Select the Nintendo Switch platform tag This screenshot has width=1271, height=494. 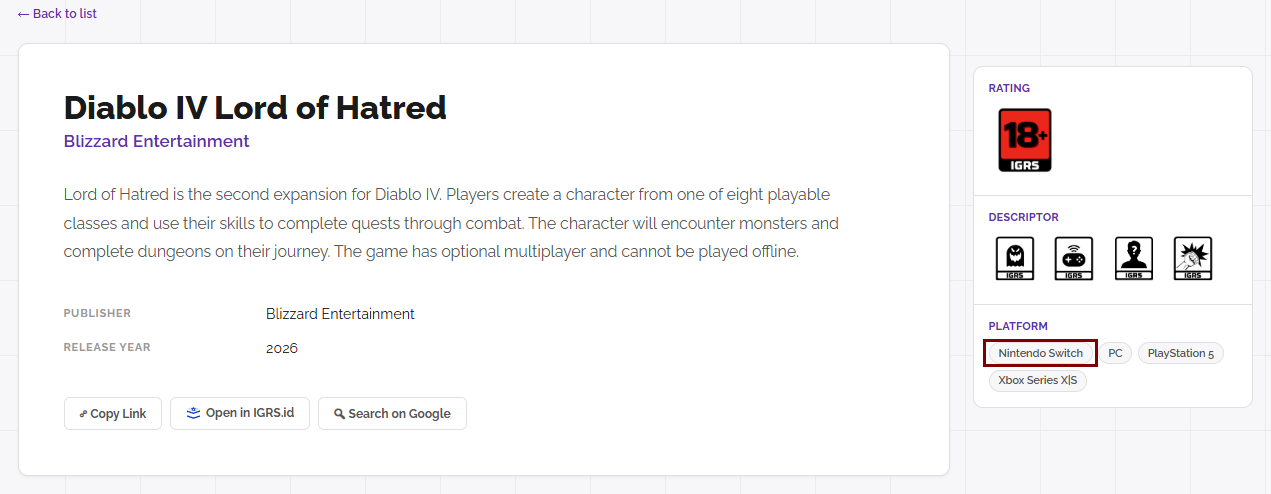coord(1040,353)
